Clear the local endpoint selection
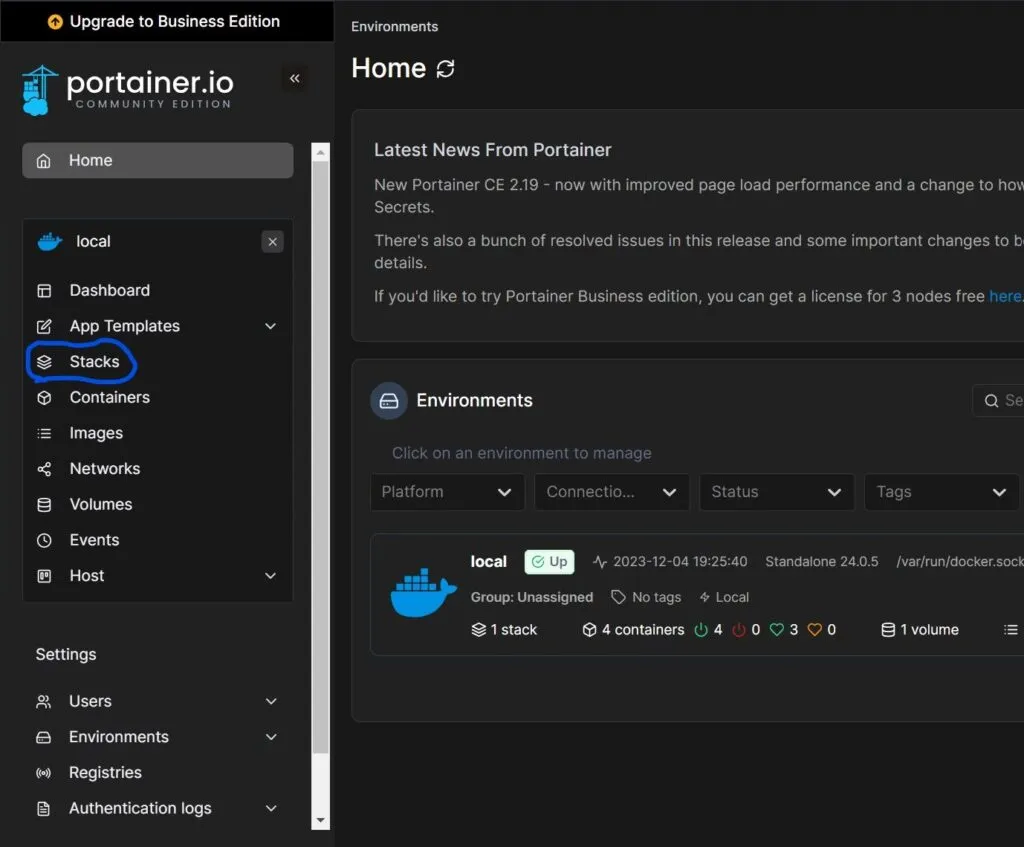This screenshot has width=1024, height=847. pyautogui.click(x=272, y=241)
